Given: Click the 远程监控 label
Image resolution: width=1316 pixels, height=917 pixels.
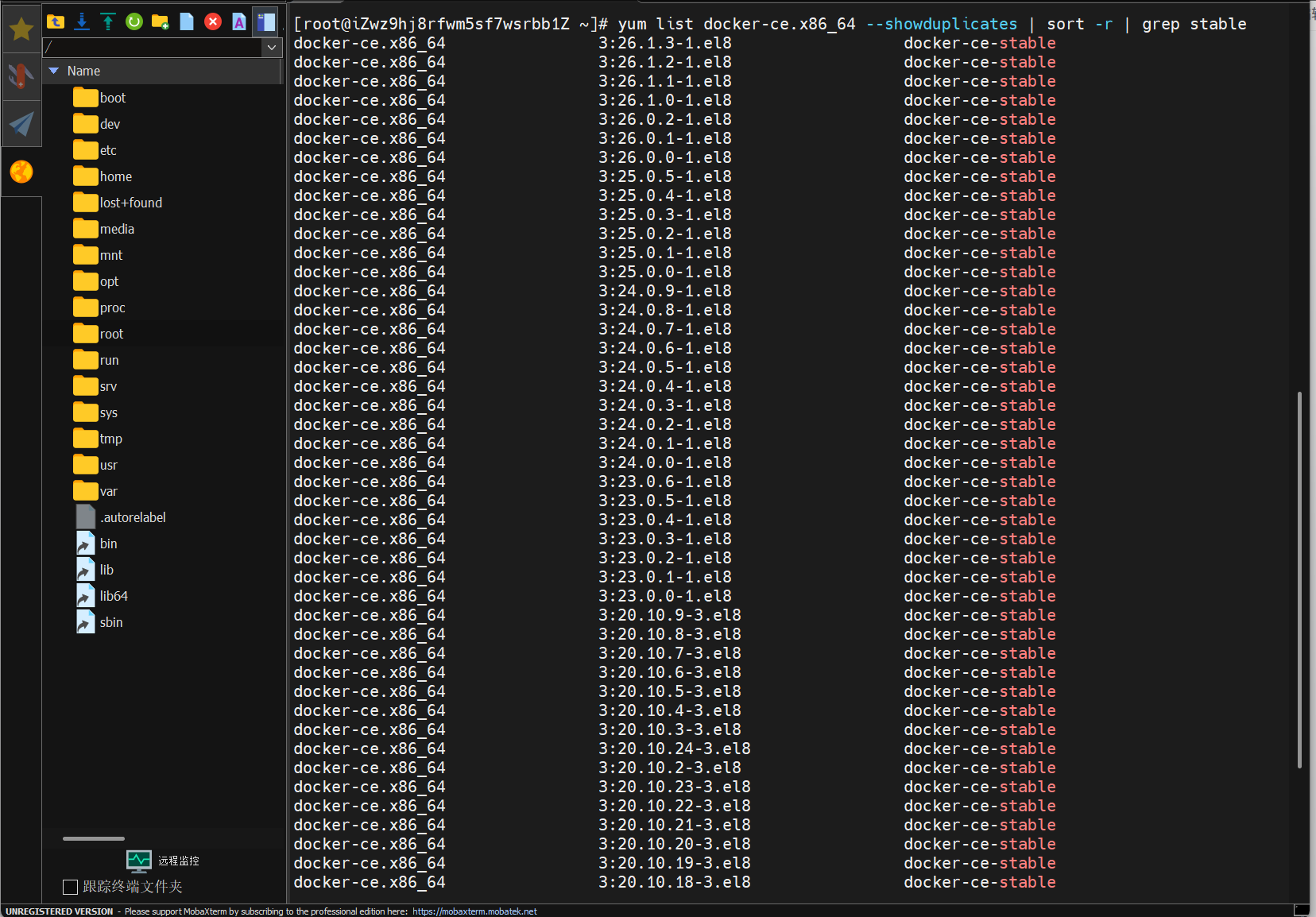Looking at the screenshot, I should click(179, 861).
